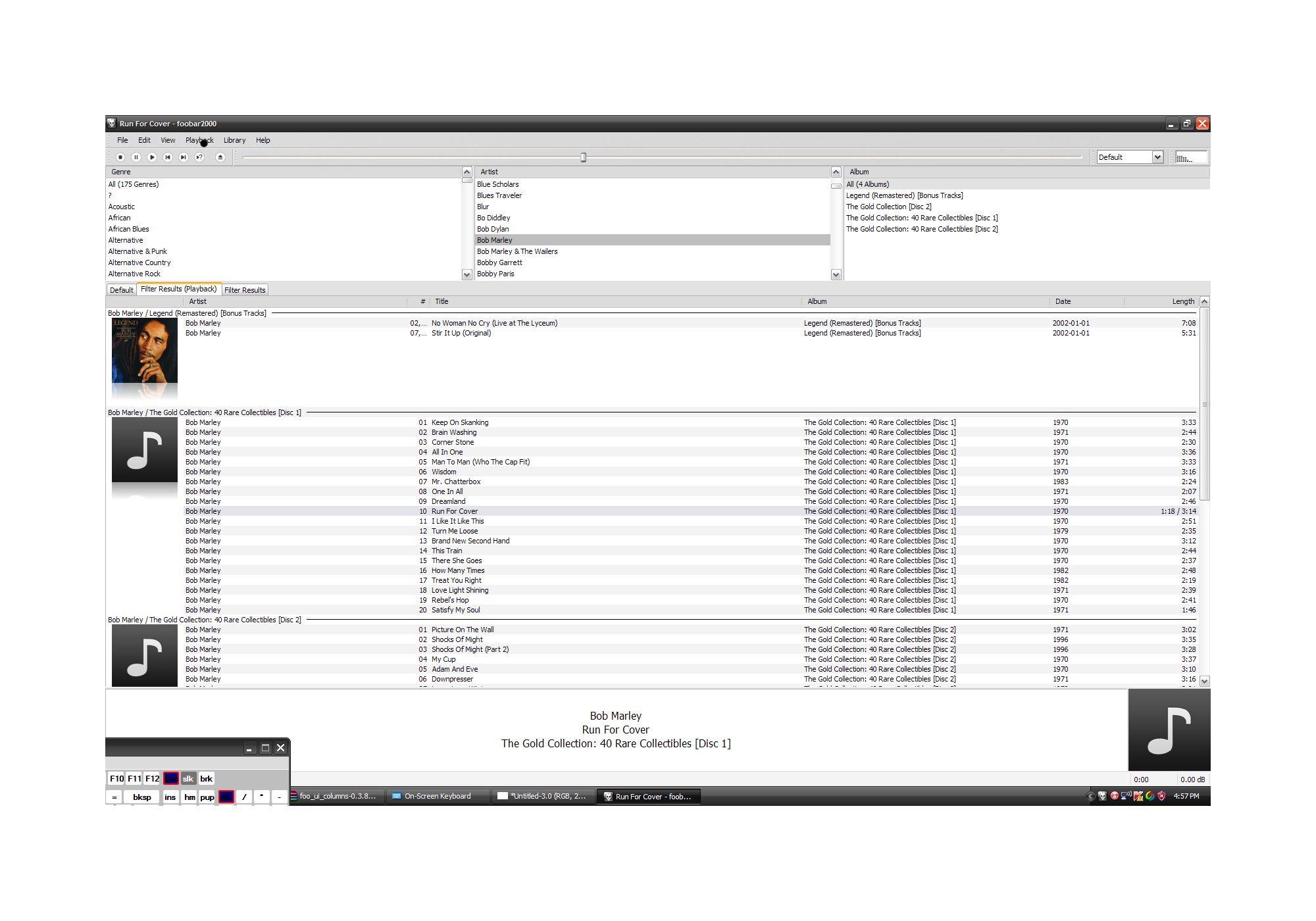The image size is (1316, 921).
Task: Click the foobar2000 alien tray icon
Action: pos(1103,796)
